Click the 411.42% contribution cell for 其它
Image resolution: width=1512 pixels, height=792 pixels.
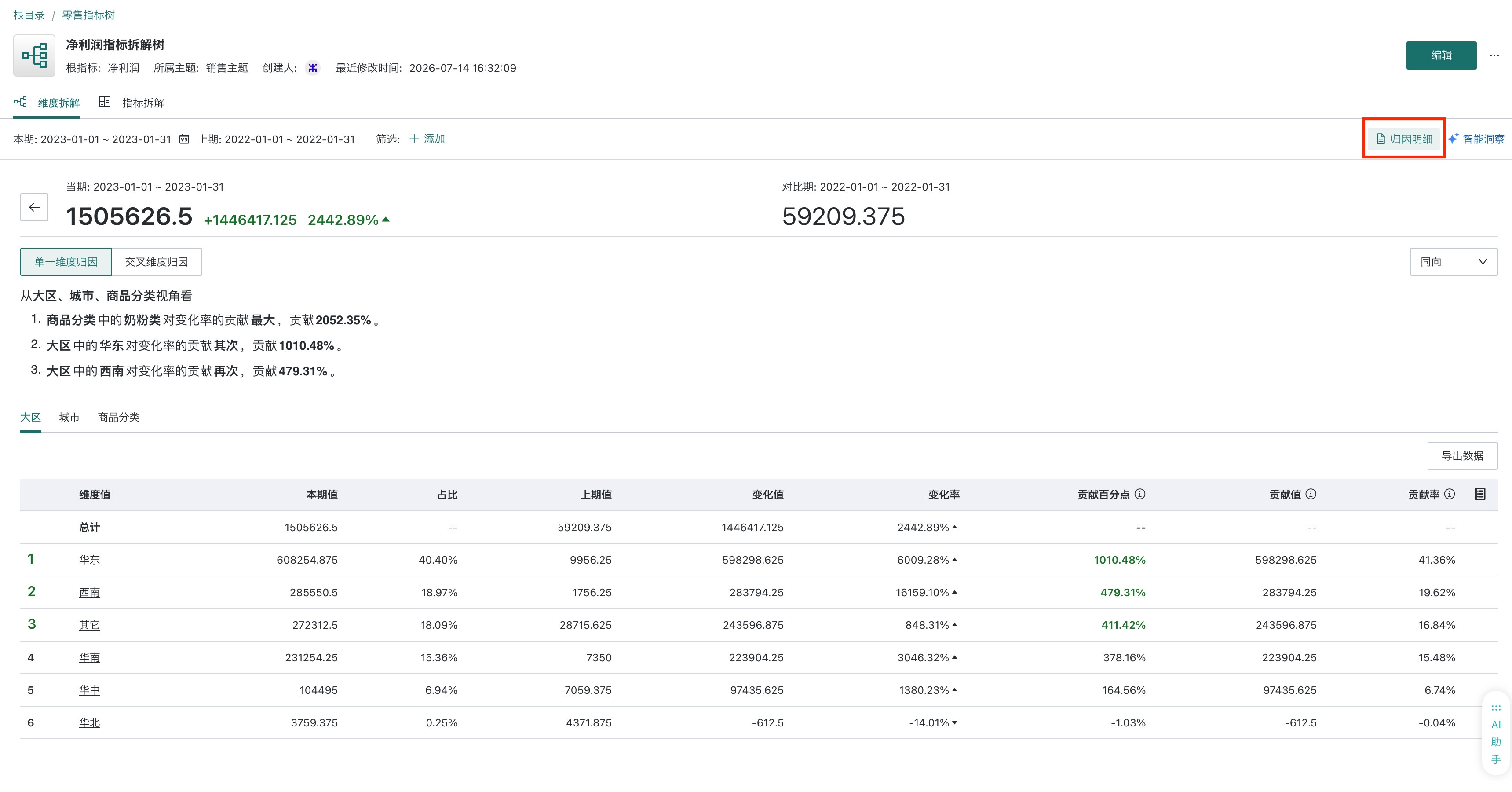click(1123, 625)
